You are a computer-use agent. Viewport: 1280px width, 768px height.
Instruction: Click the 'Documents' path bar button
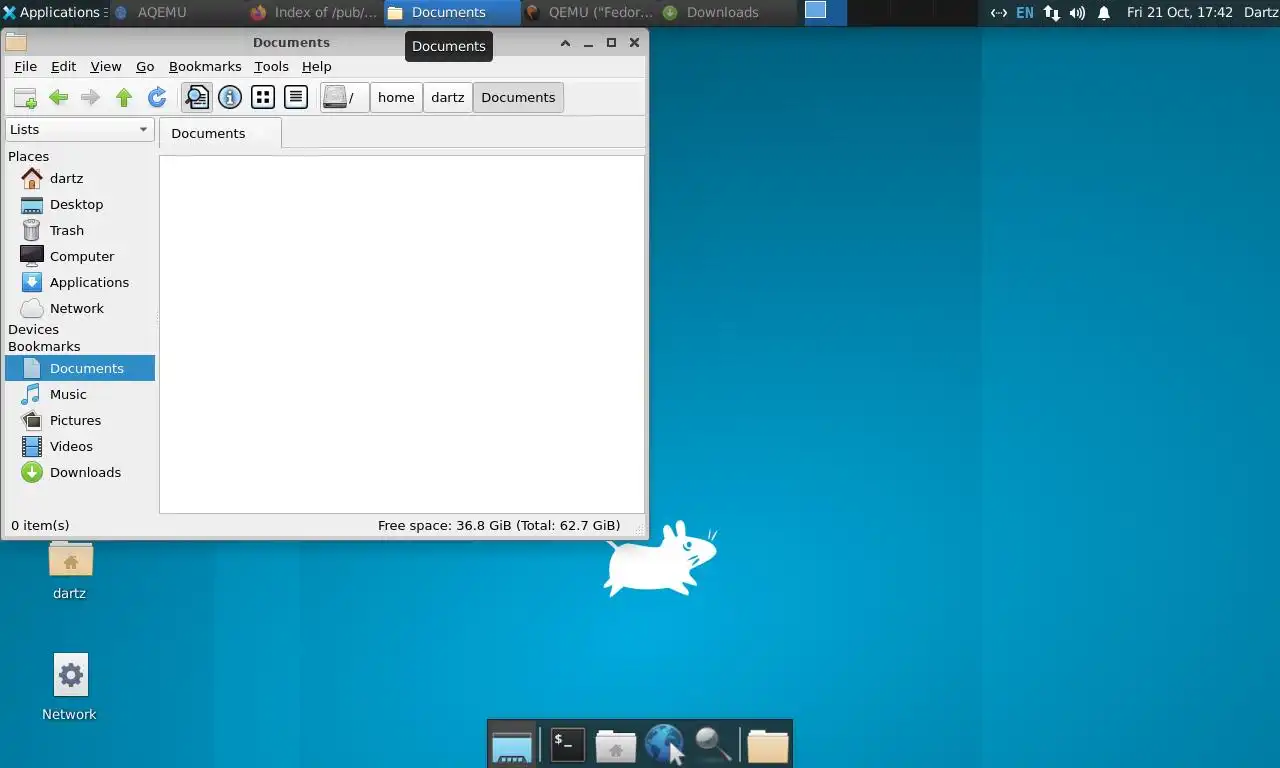pyautogui.click(x=518, y=97)
